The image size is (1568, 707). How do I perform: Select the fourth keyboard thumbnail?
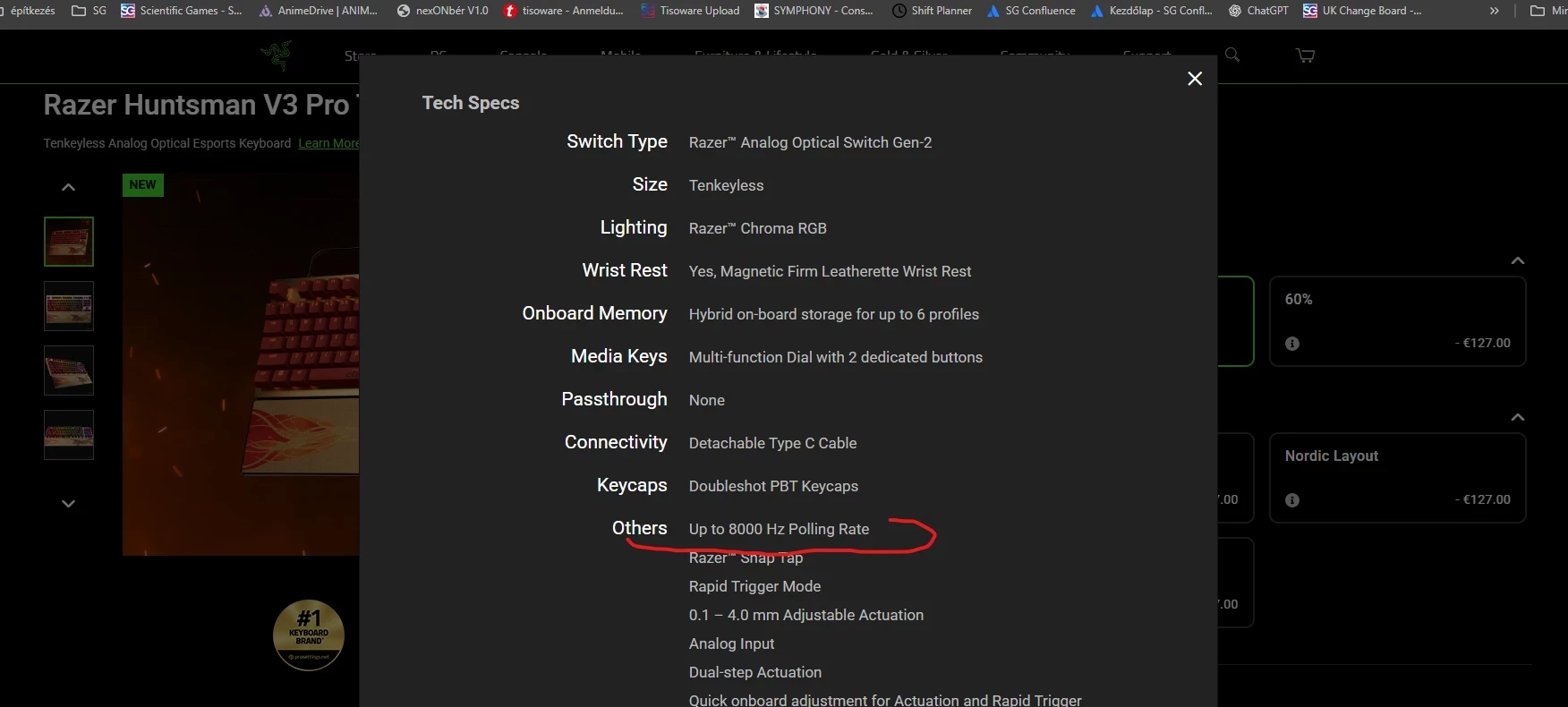[x=69, y=435]
